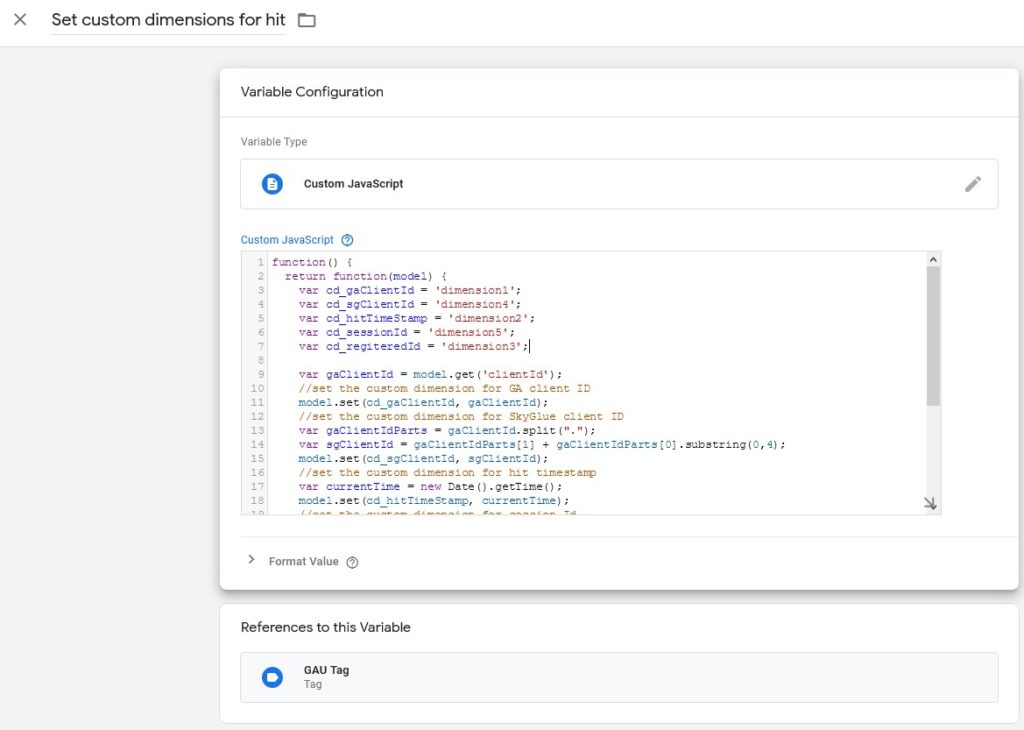Click the pencil icon to edit variable type
The width and height of the screenshot is (1024, 730).
click(972, 184)
